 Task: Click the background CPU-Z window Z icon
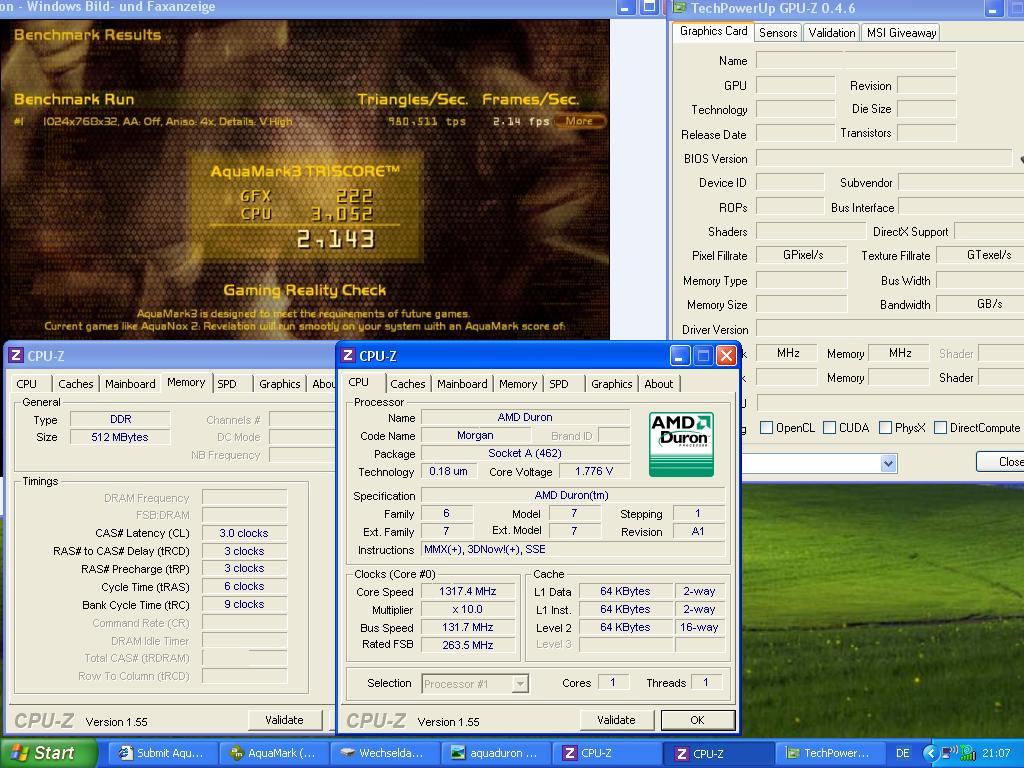(x=16, y=355)
